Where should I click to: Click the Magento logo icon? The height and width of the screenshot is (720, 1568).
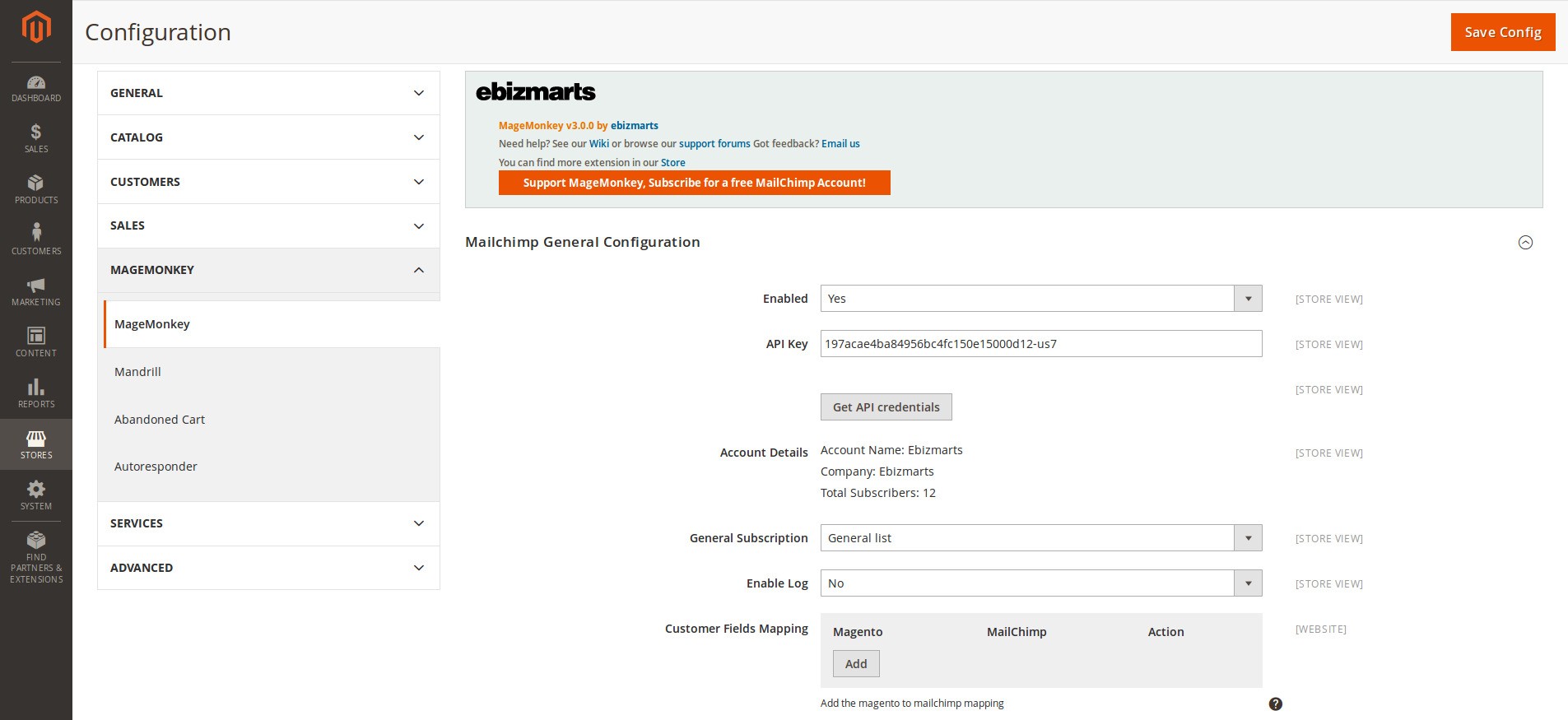36,26
